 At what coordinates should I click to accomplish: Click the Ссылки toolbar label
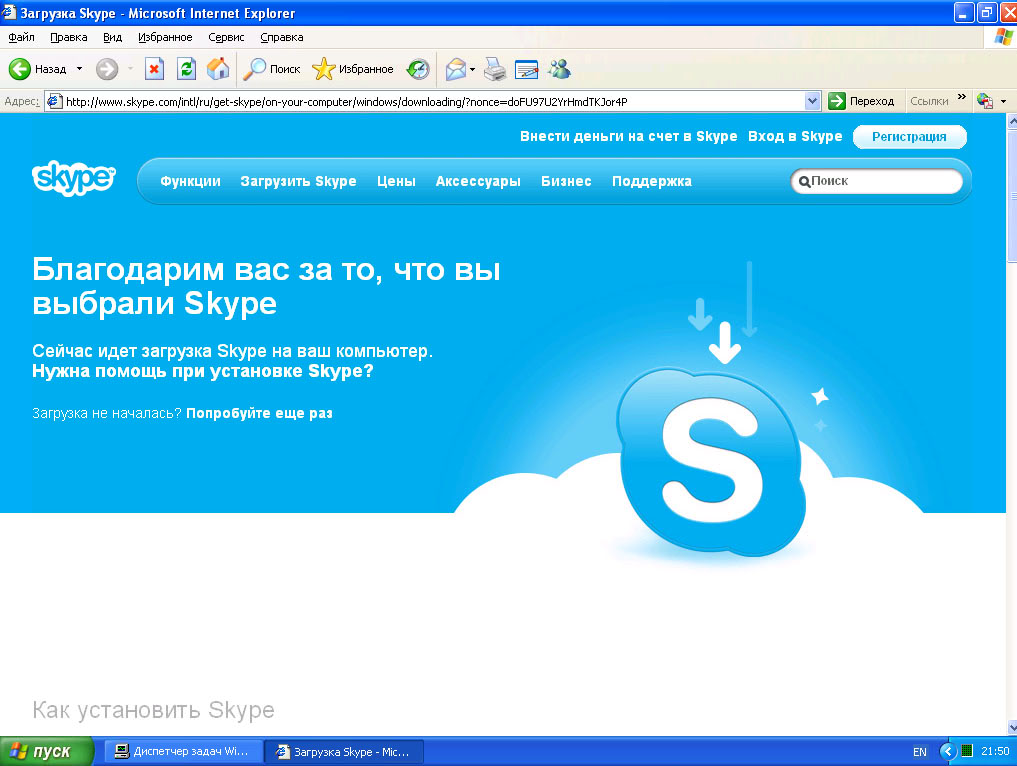(x=929, y=101)
